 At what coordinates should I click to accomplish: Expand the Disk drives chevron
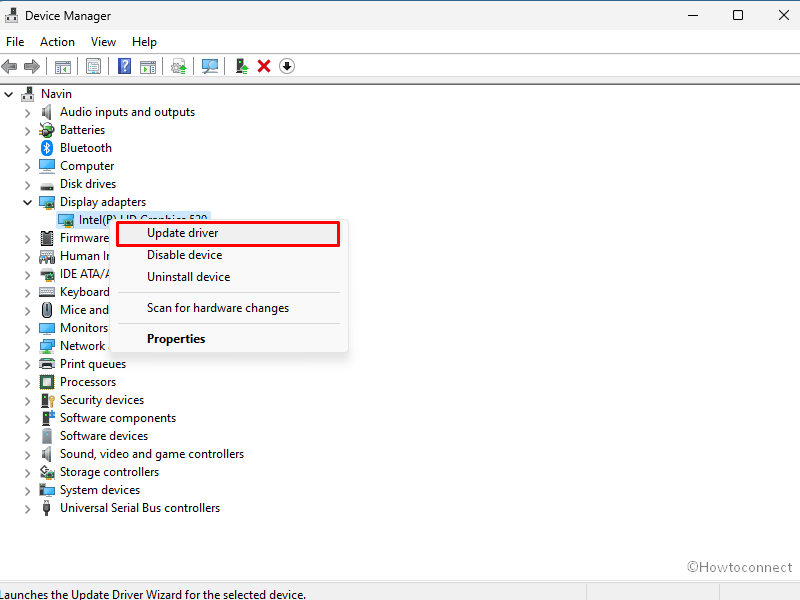click(28, 185)
